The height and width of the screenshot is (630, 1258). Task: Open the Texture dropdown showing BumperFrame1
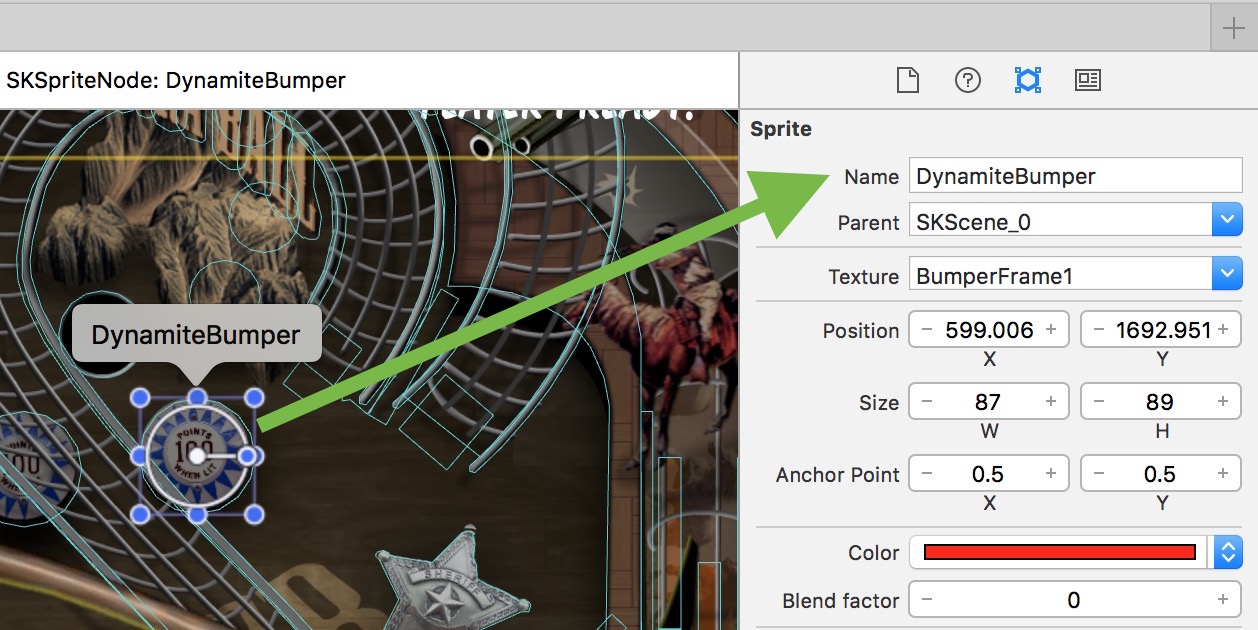[x=1227, y=273]
